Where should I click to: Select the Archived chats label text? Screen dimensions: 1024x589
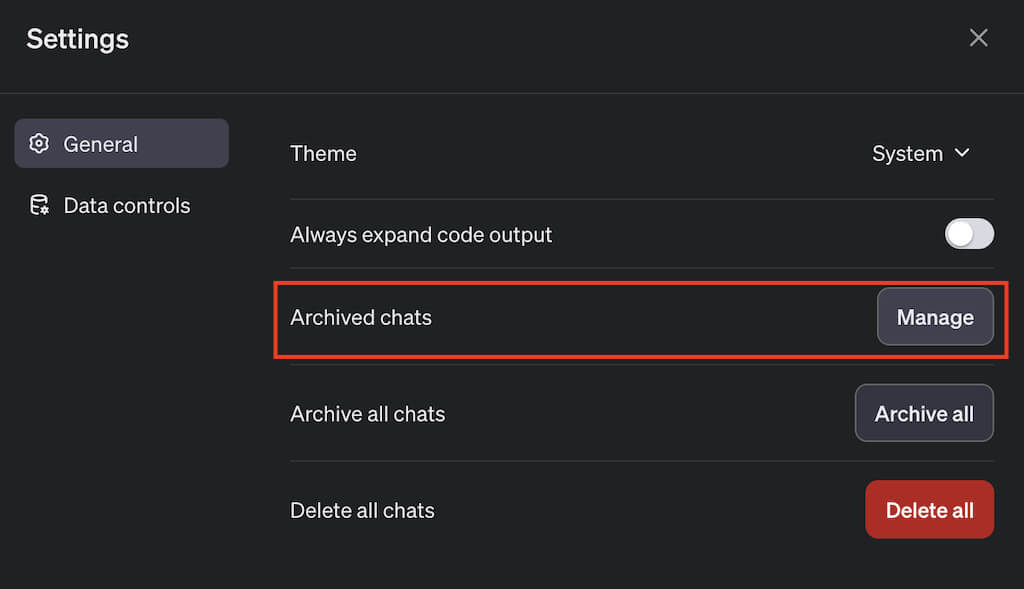361,318
